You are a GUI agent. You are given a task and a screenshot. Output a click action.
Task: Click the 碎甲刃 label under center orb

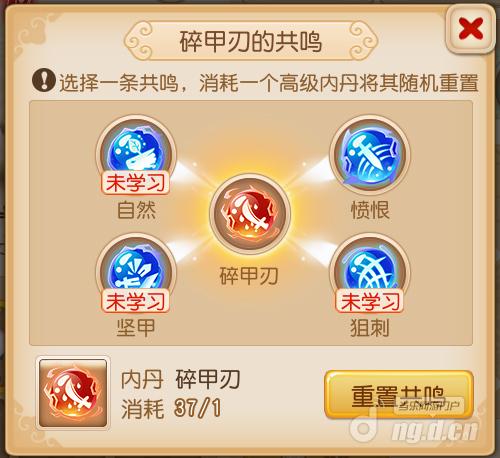pos(249,276)
